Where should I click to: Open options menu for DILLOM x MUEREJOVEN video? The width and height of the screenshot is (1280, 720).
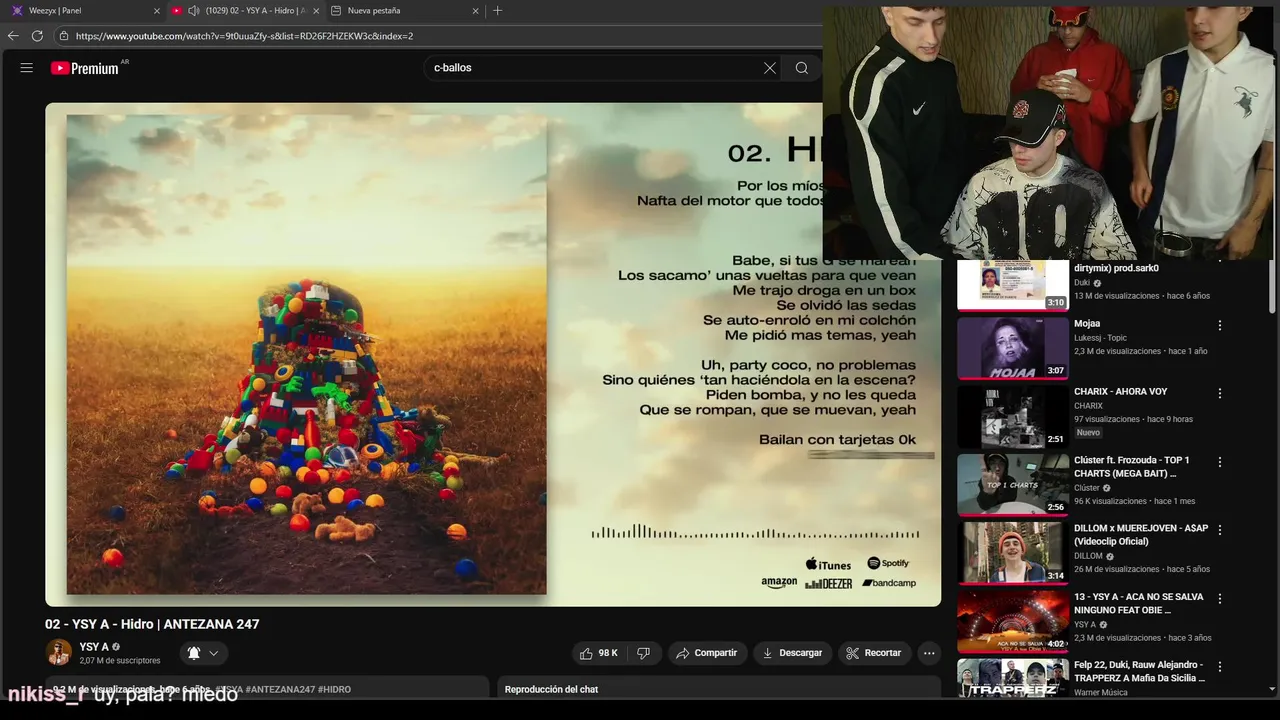[x=1220, y=530]
